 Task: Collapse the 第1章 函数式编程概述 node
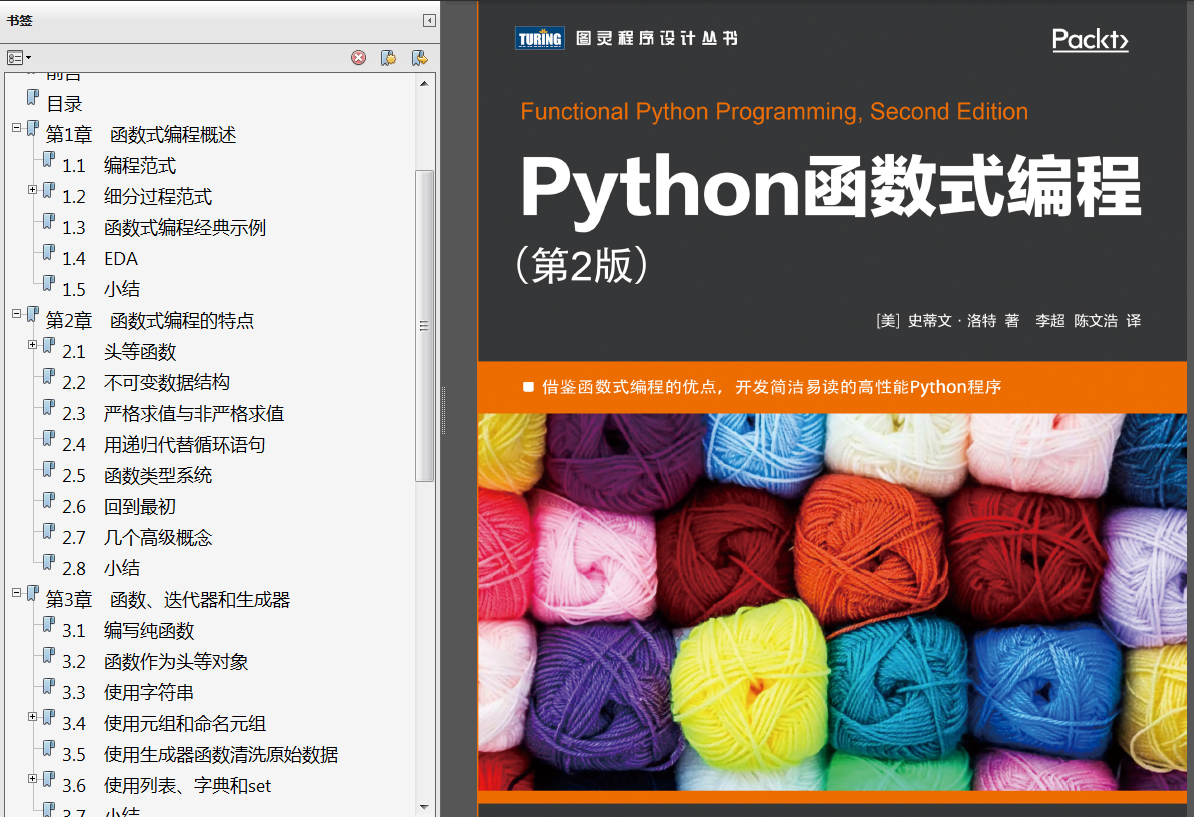coord(16,128)
